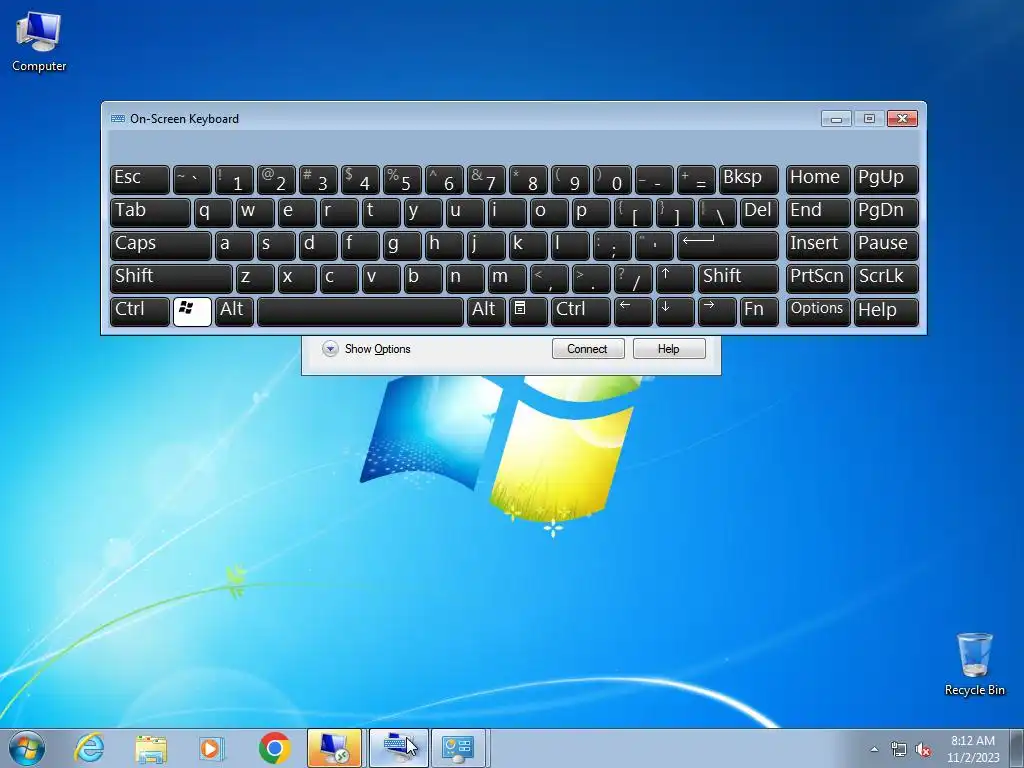The width and height of the screenshot is (1024, 768).
Task: Click the Home key
Action: 818,179
